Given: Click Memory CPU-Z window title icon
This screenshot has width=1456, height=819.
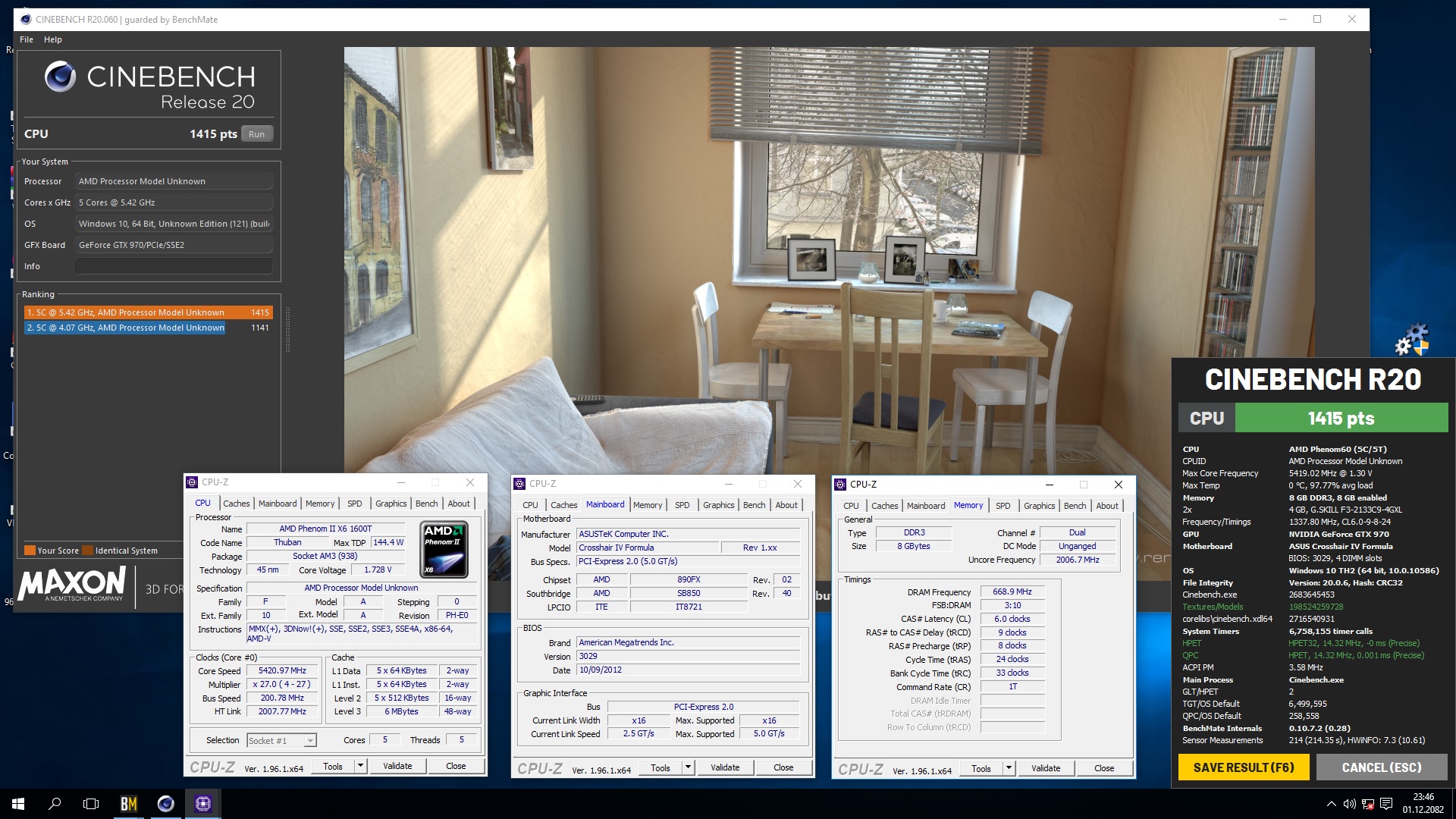Looking at the screenshot, I should (x=840, y=485).
